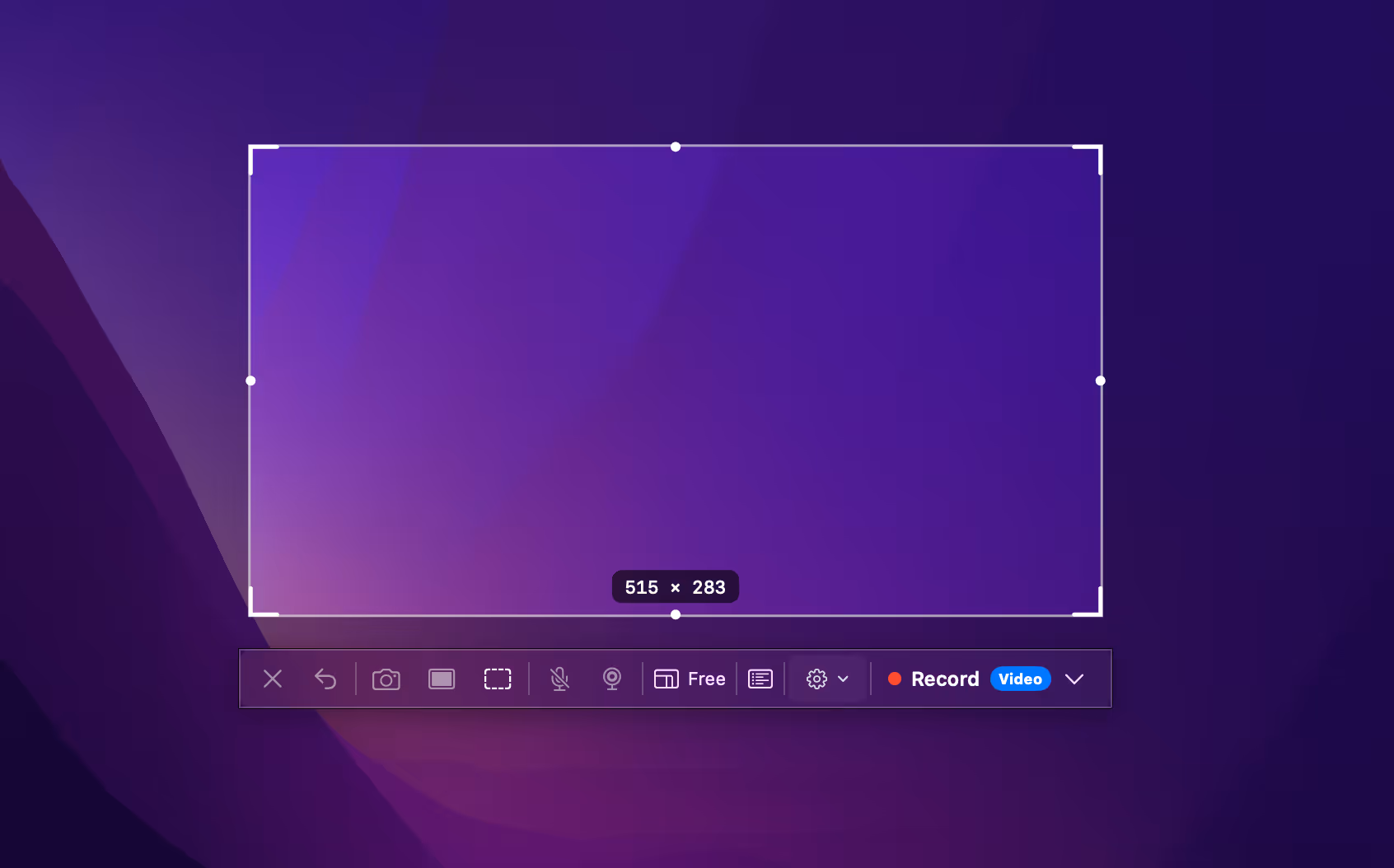Screen dimensions: 1394x868
Task: Open the Free aspect ratio selector
Action: coord(690,679)
